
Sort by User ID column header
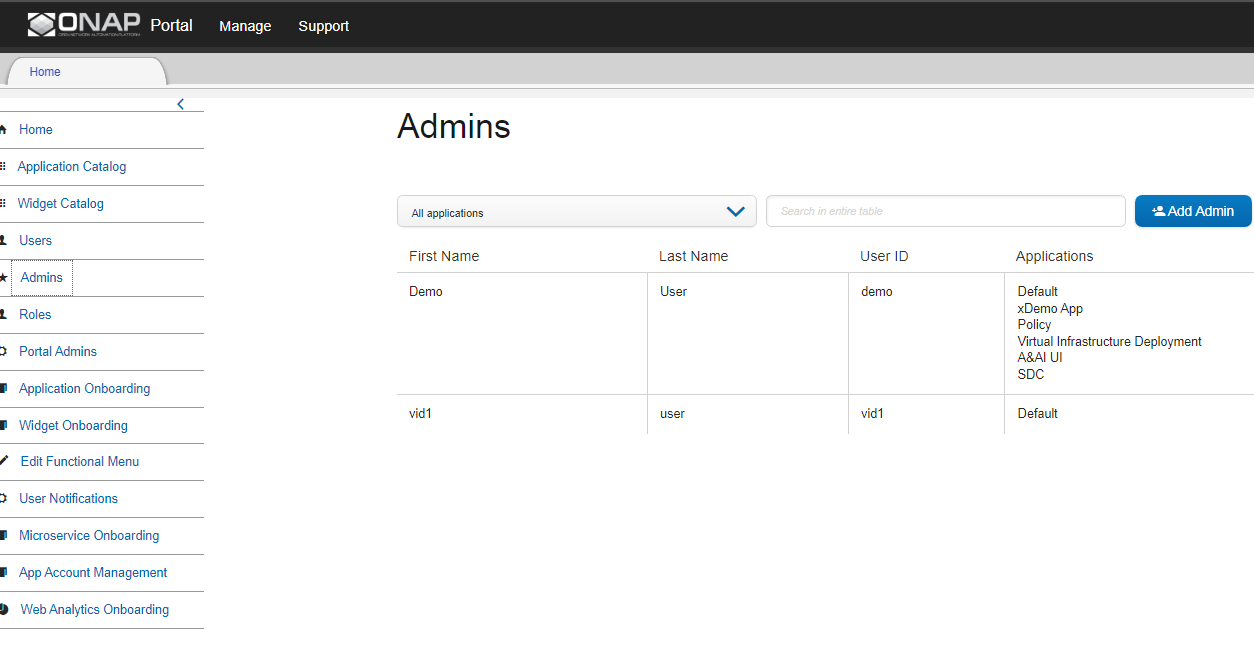click(x=884, y=256)
